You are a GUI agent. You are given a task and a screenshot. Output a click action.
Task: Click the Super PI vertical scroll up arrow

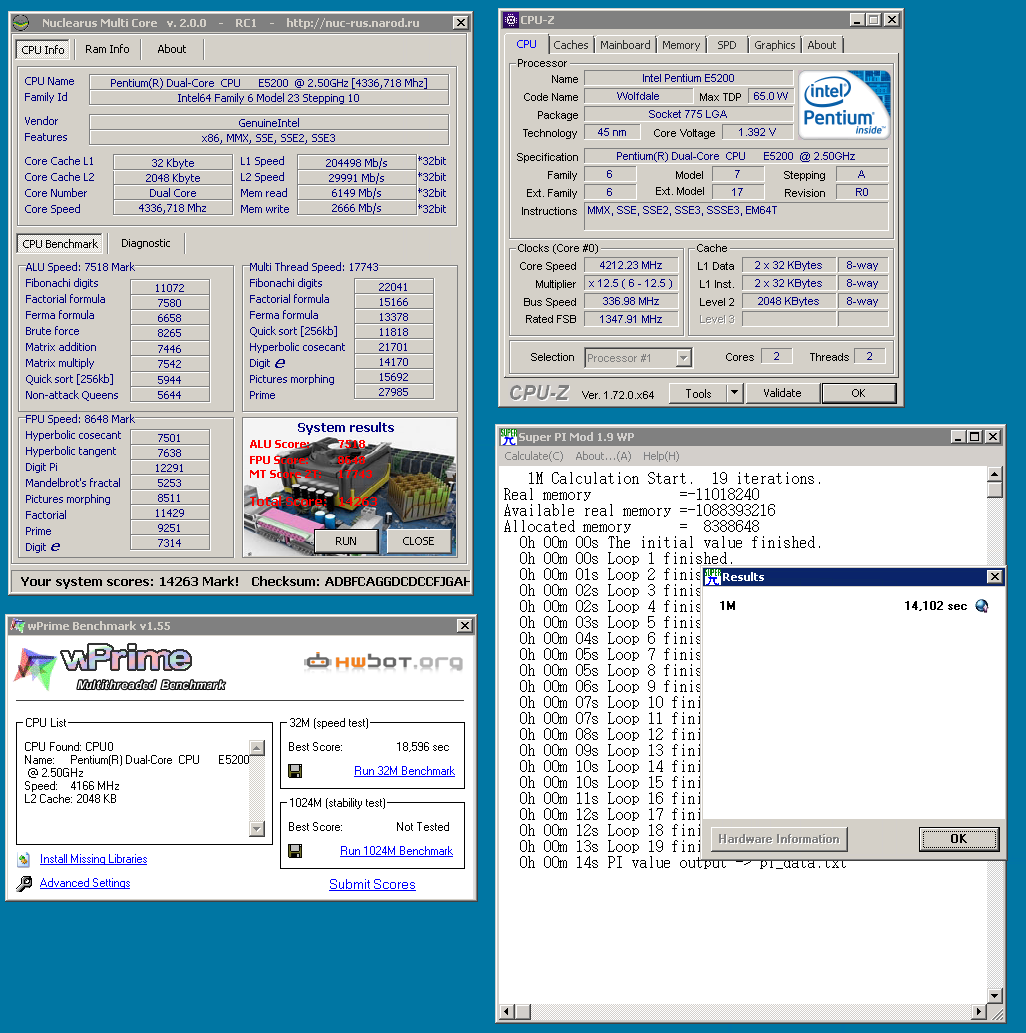coord(994,474)
